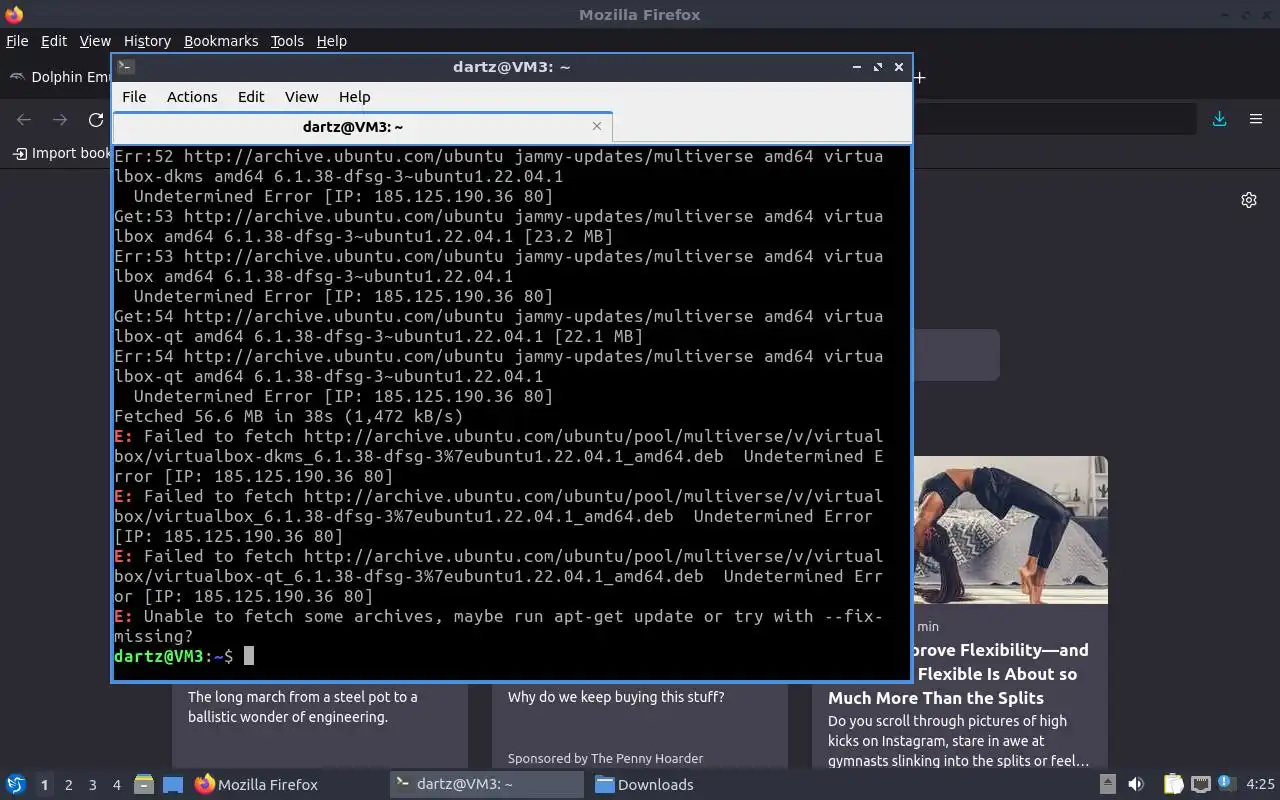
Task: Switch to workspace 4
Action: (x=117, y=785)
